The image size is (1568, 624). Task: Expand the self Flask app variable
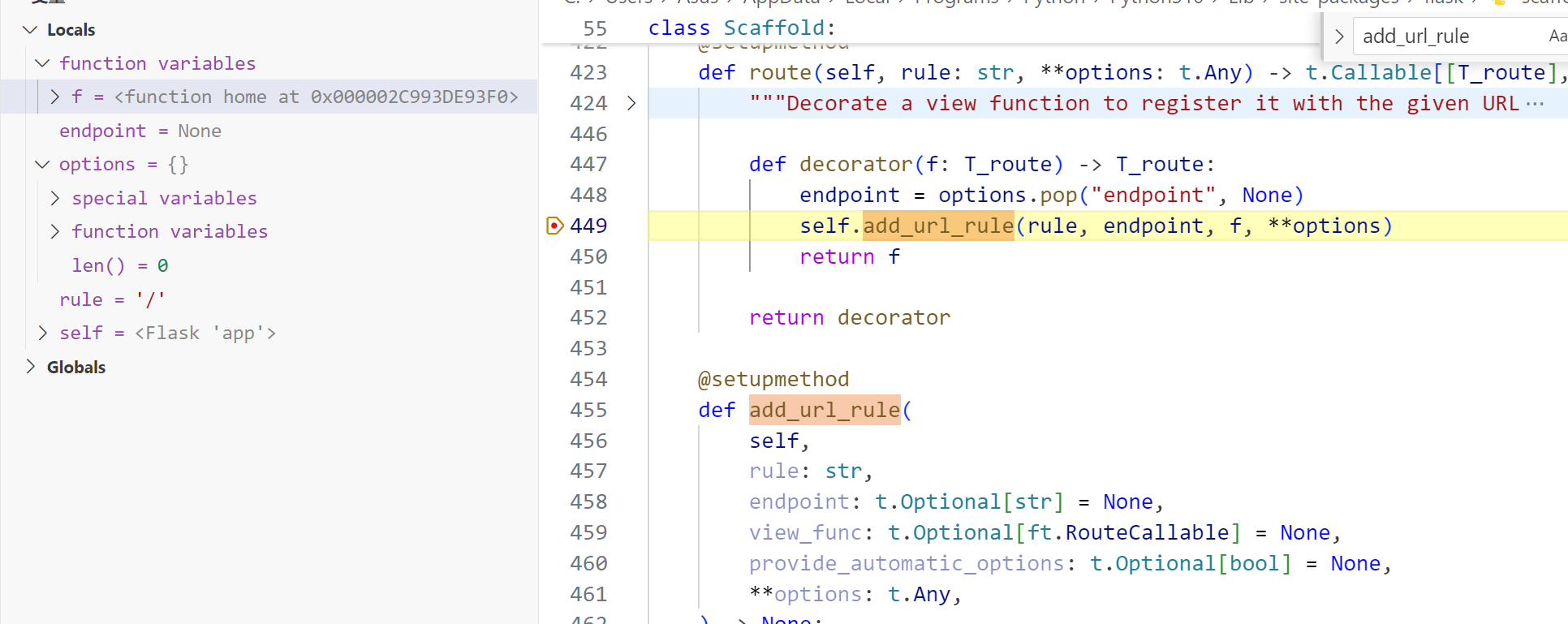coord(43,333)
